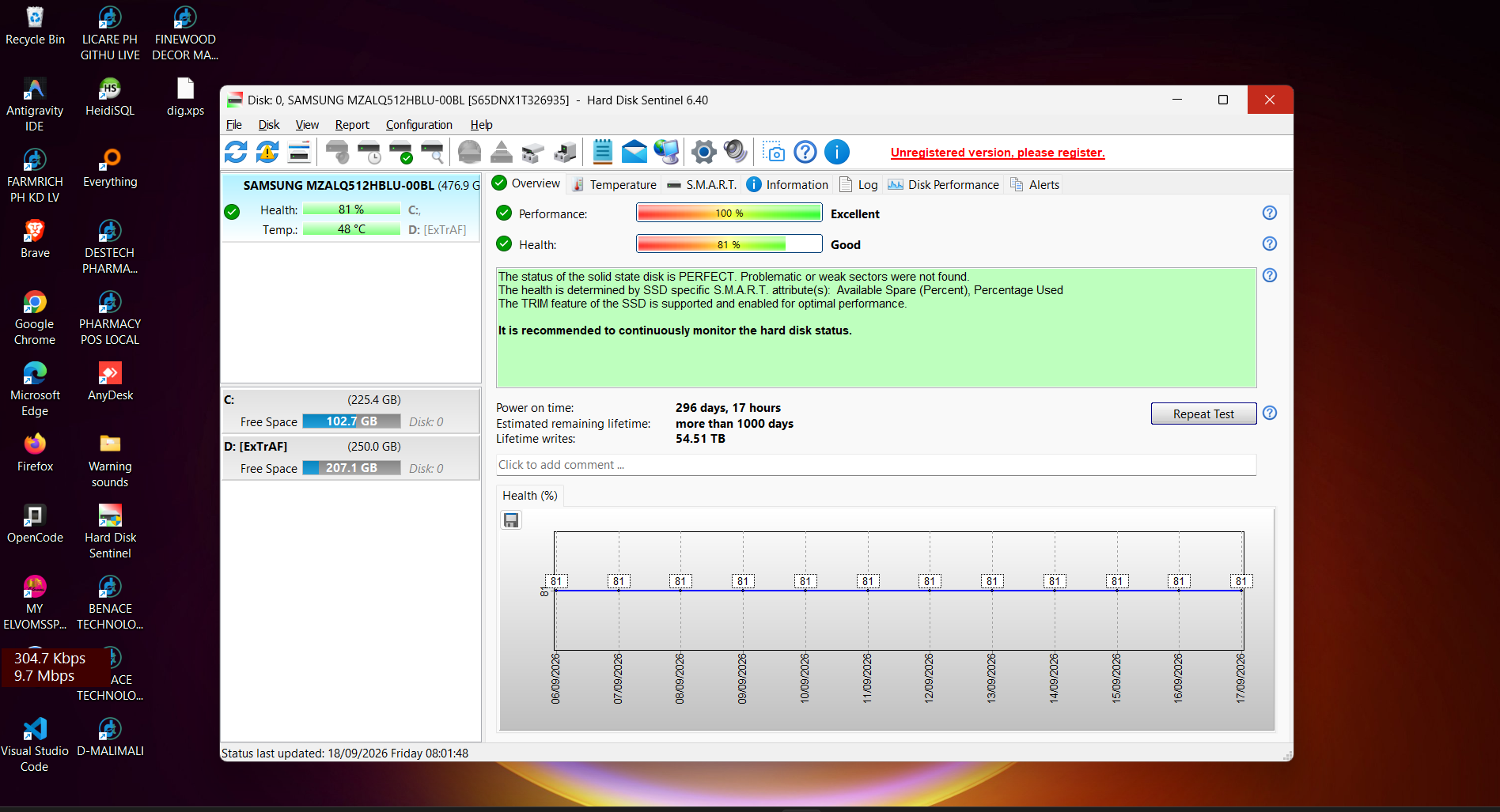The height and width of the screenshot is (812, 1500).
Task: Open the Help menu
Action: pyautogui.click(x=481, y=125)
